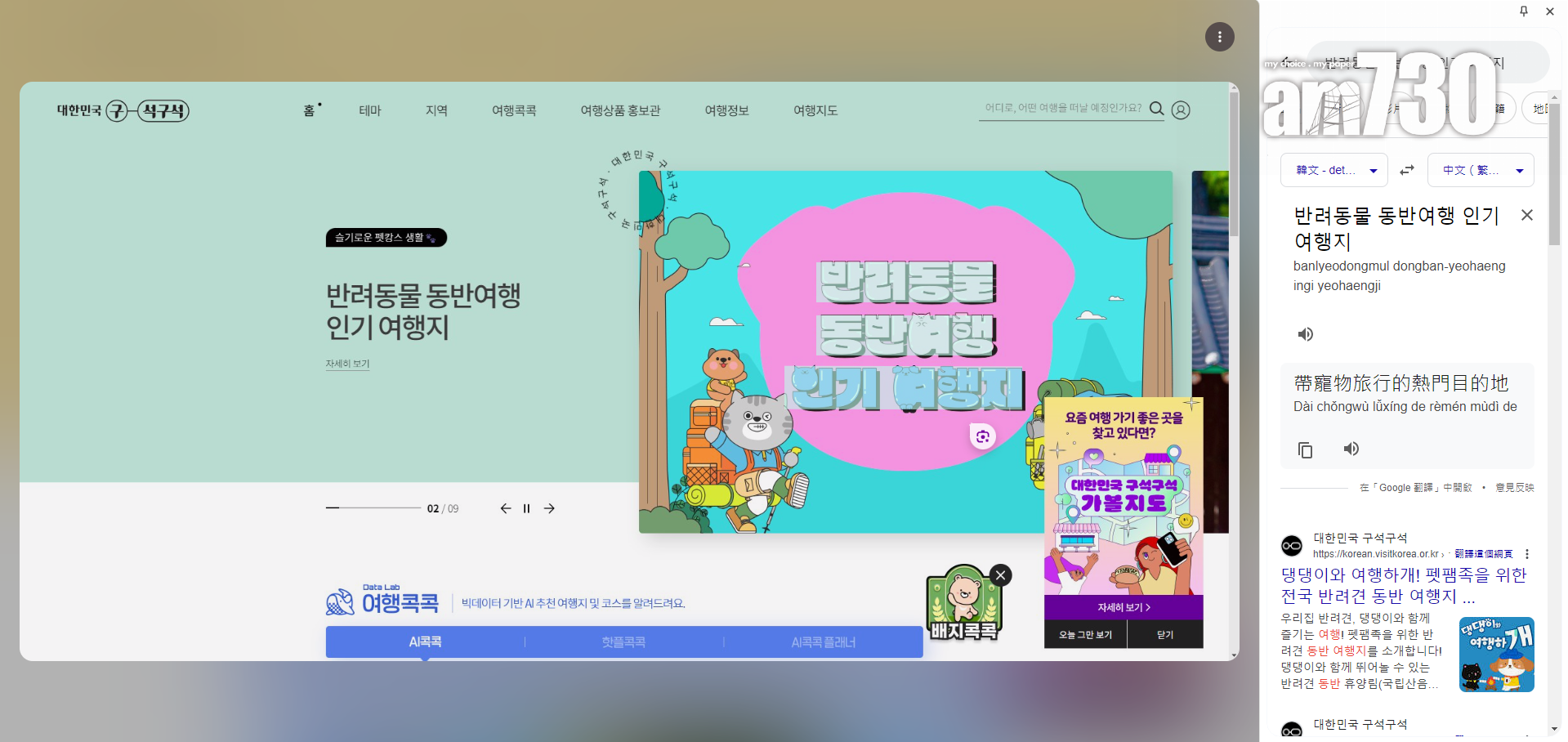Open more options for the first search result
1568x742 pixels.
click(1527, 554)
